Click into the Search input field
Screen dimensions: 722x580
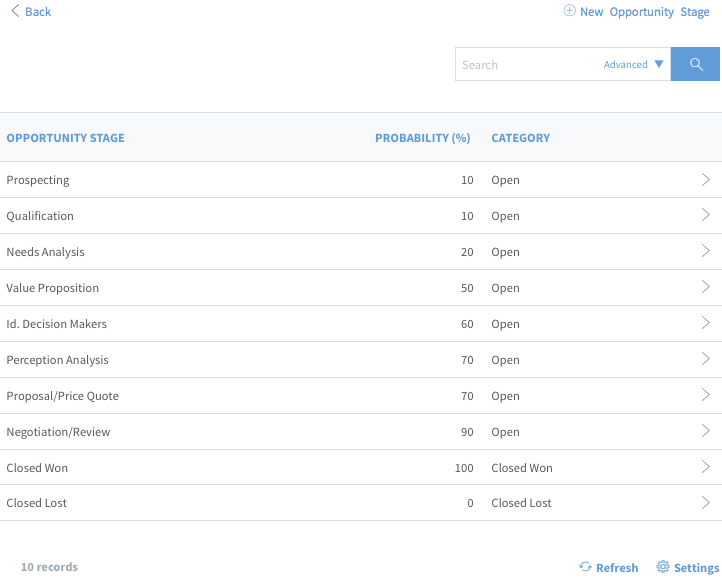click(527, 64)
